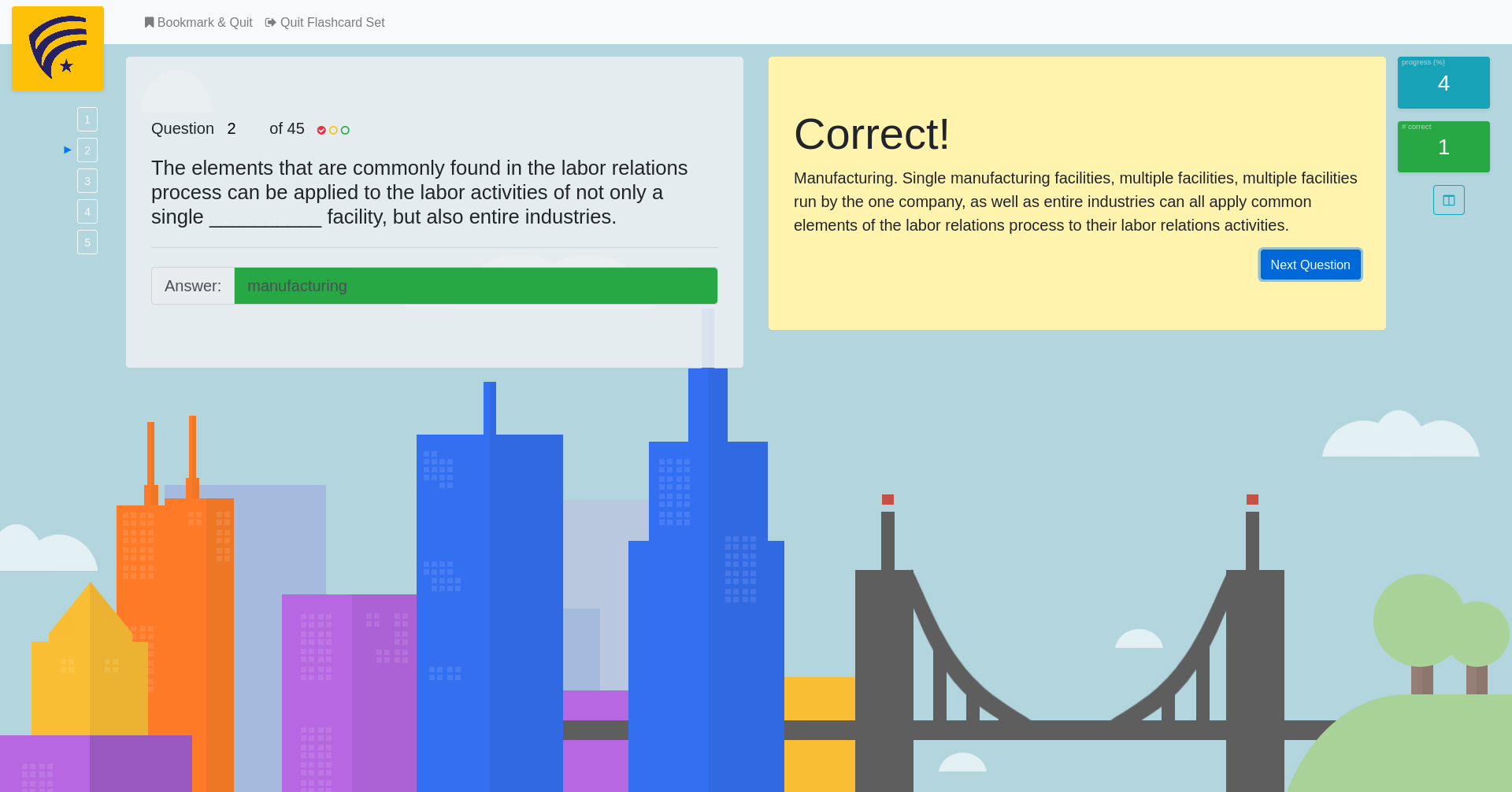This screenshot has width=1512, height=792.
Task: Jump to question 3 in sidebar
Action: pyautogui.click(x=87, y=181)
